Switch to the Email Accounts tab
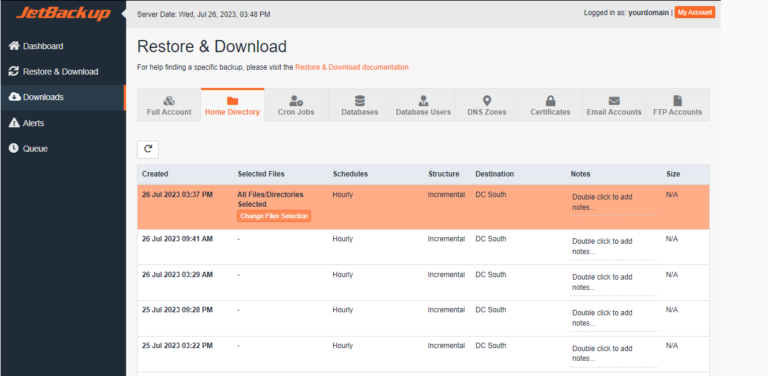Image resolution: width=768 pixels, height=376 pixels. [x=614, y=105]
